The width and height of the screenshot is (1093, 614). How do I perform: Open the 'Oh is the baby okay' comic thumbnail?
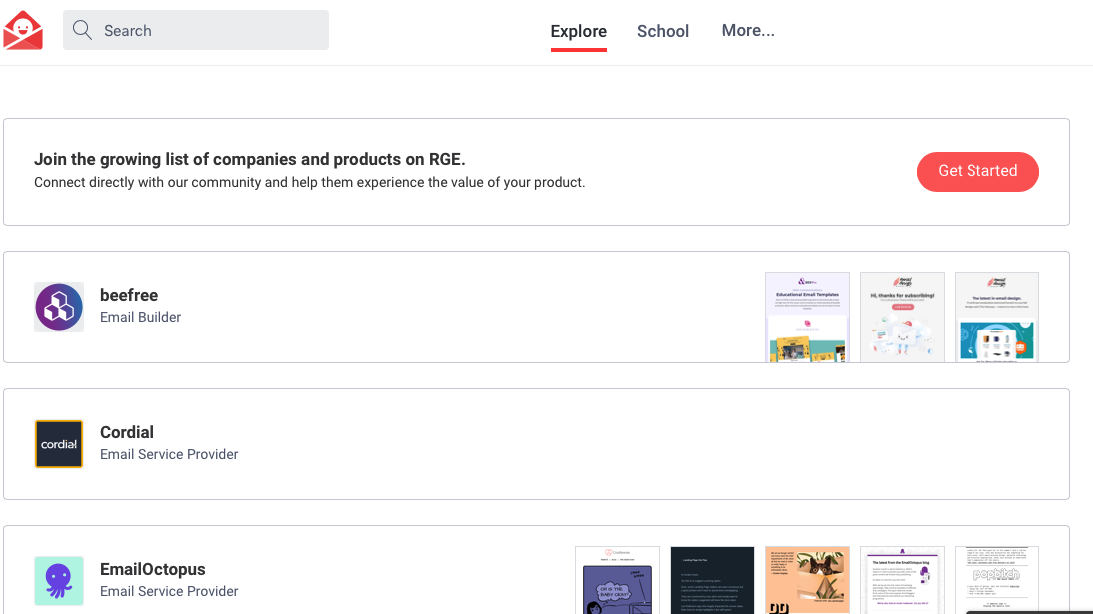(617, 580)
